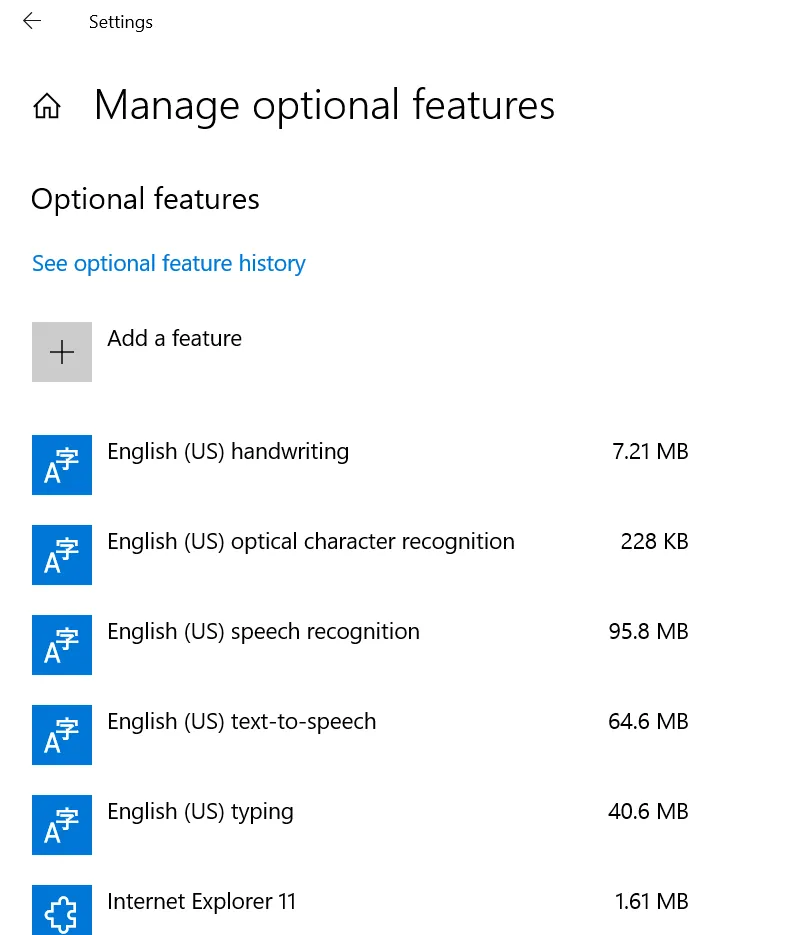Click the Settings window title text
Screen dimensions: 790x935
(121, 22)
